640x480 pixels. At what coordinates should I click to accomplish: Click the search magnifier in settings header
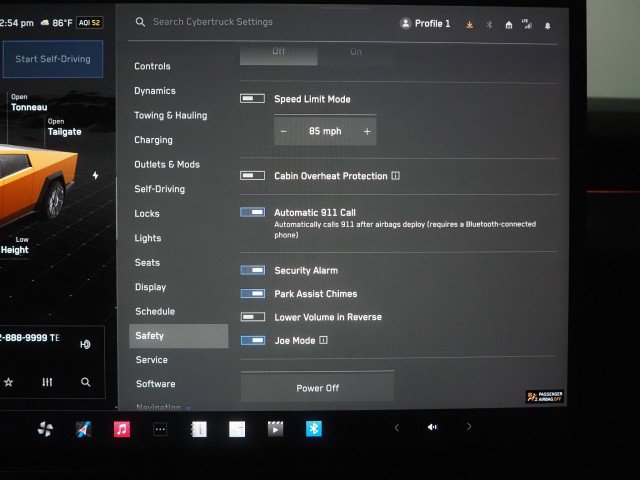(x=140, y=22)
